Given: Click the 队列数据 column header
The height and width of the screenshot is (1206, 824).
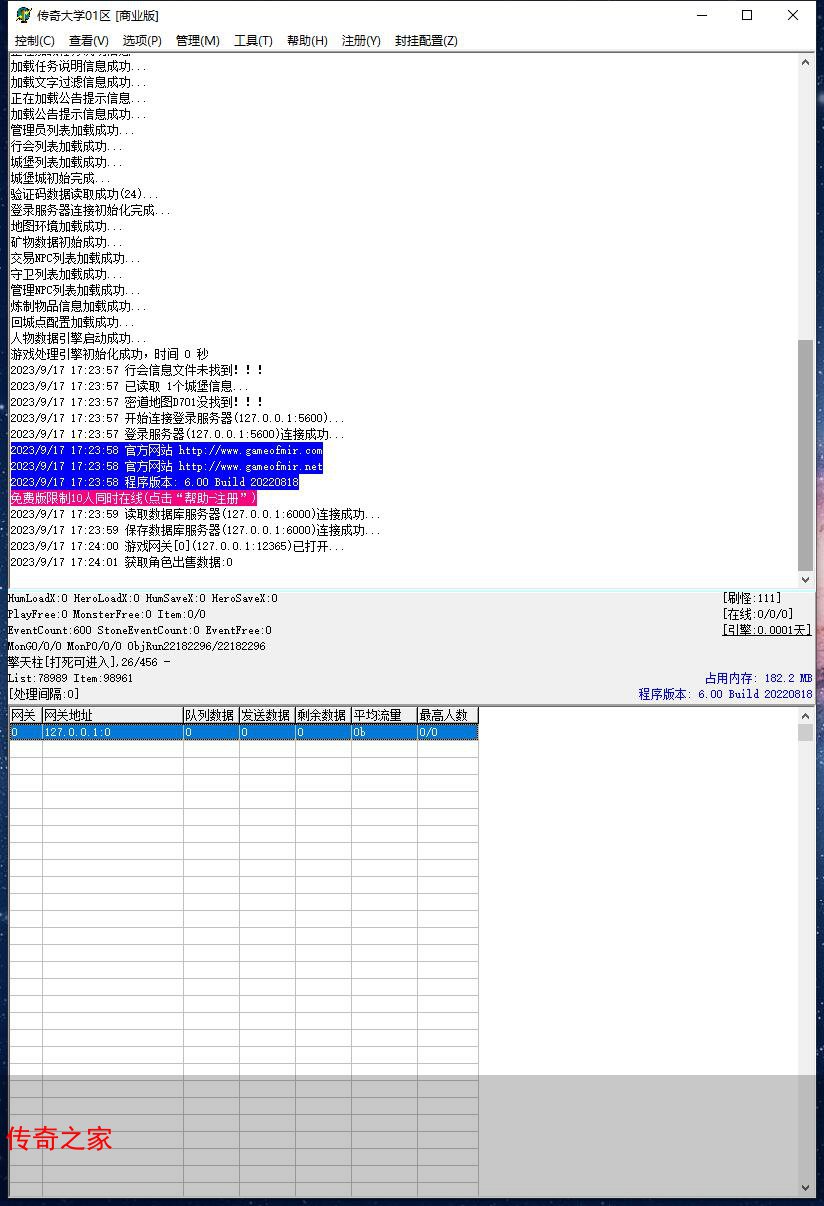Looking at the screenshot, I should coord(210,715).
